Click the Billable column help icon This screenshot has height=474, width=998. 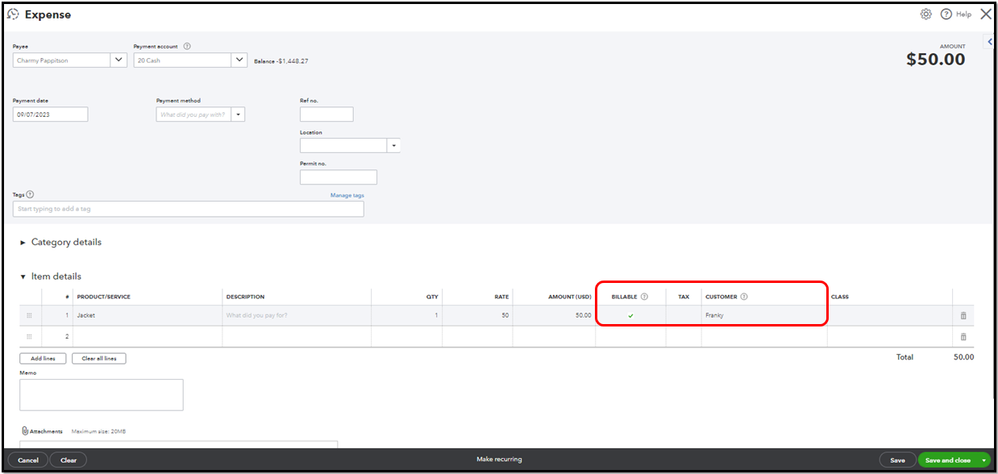[x=644, y=296]
